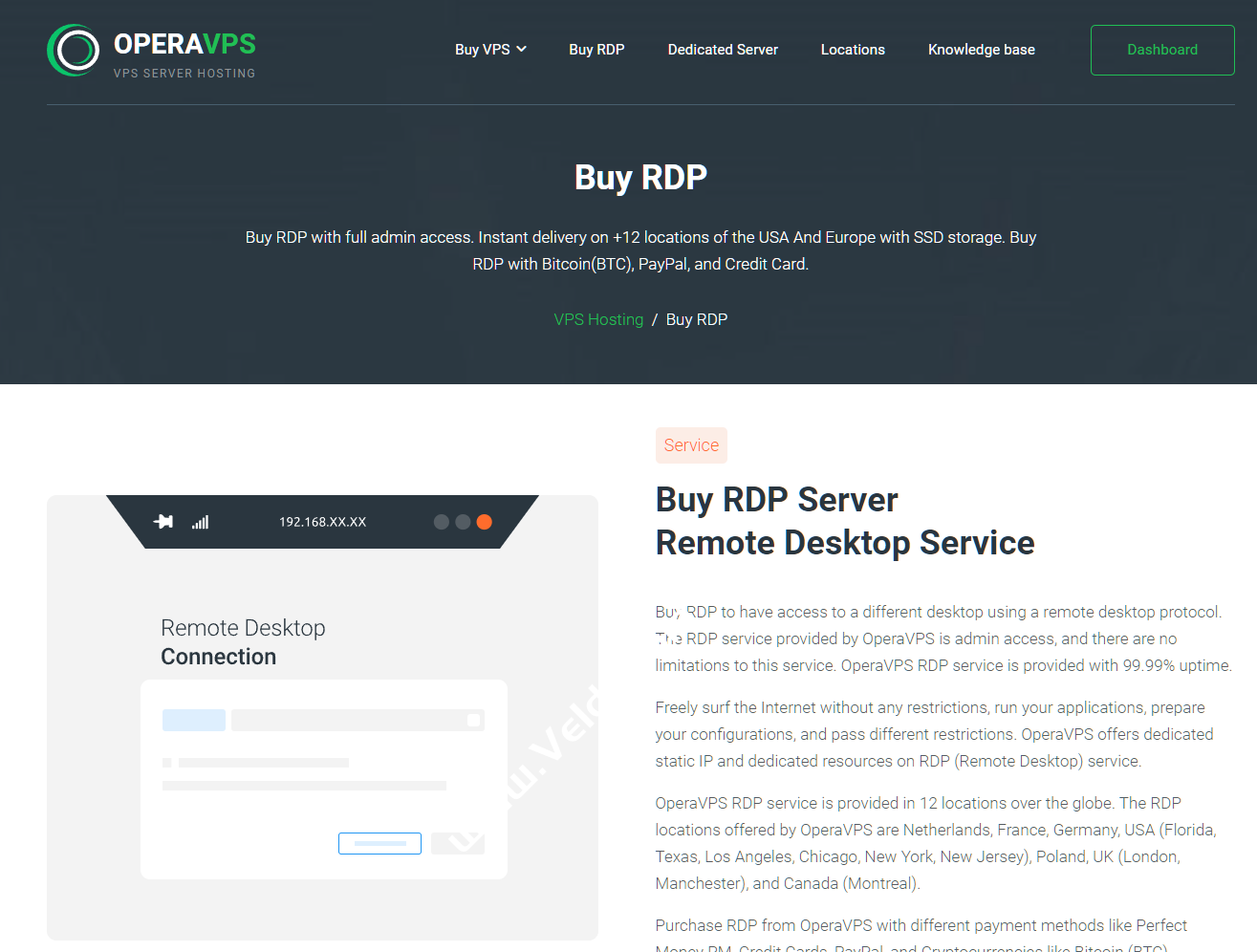
Task: Click the small gray square in the mock dialog
Action: click(167, 763)
